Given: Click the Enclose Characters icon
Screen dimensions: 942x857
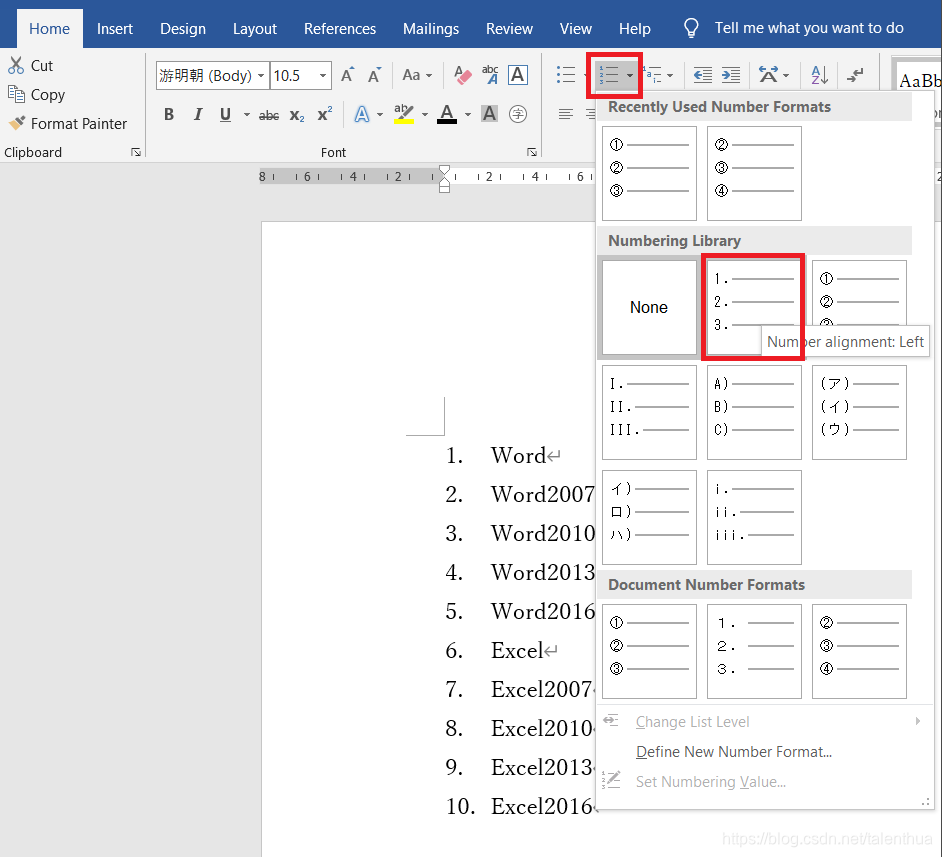Looking at the screenshot, I should tap(517, 114).
